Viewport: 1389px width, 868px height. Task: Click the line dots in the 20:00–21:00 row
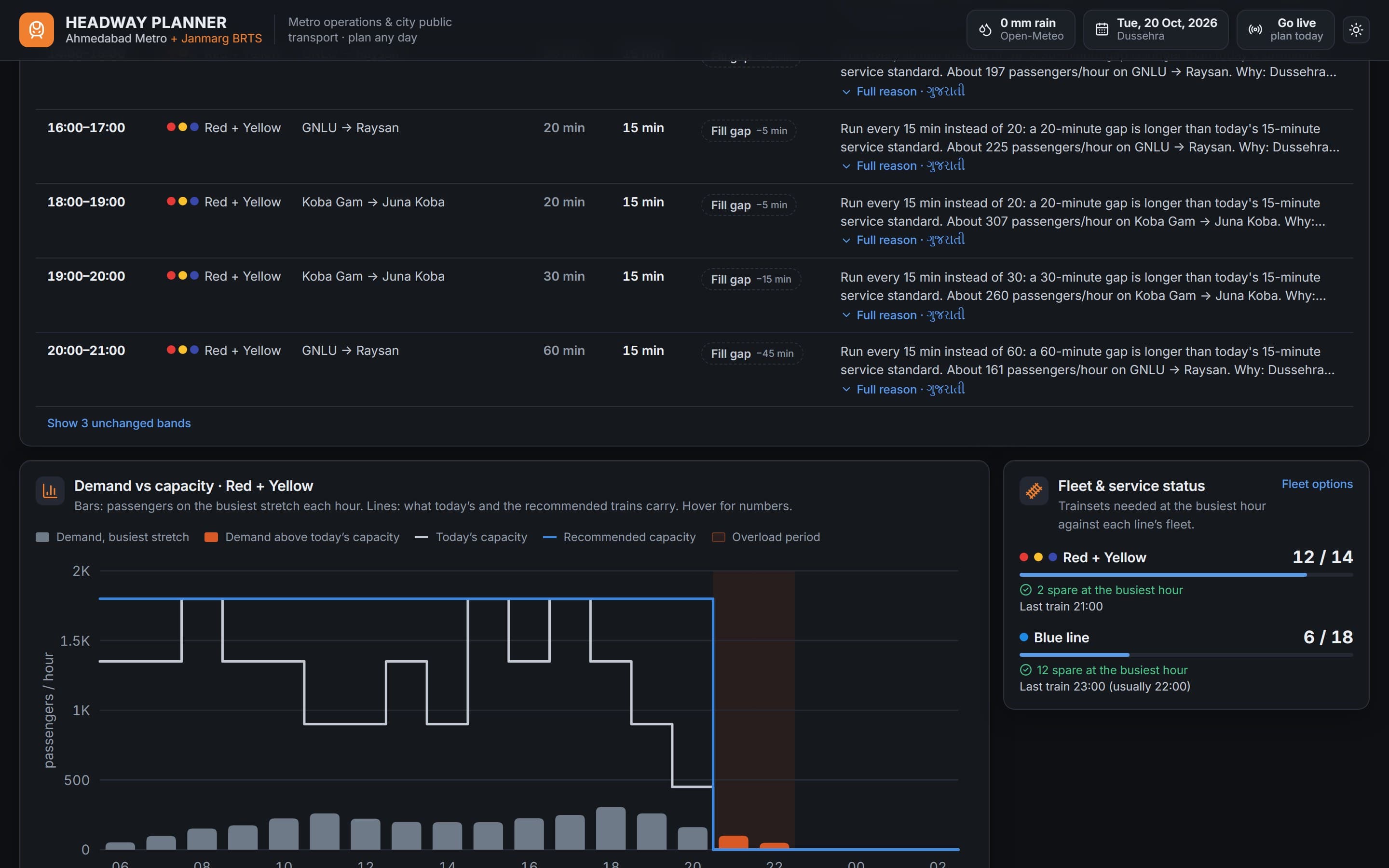pyautogui.click(x=182, y=350)
